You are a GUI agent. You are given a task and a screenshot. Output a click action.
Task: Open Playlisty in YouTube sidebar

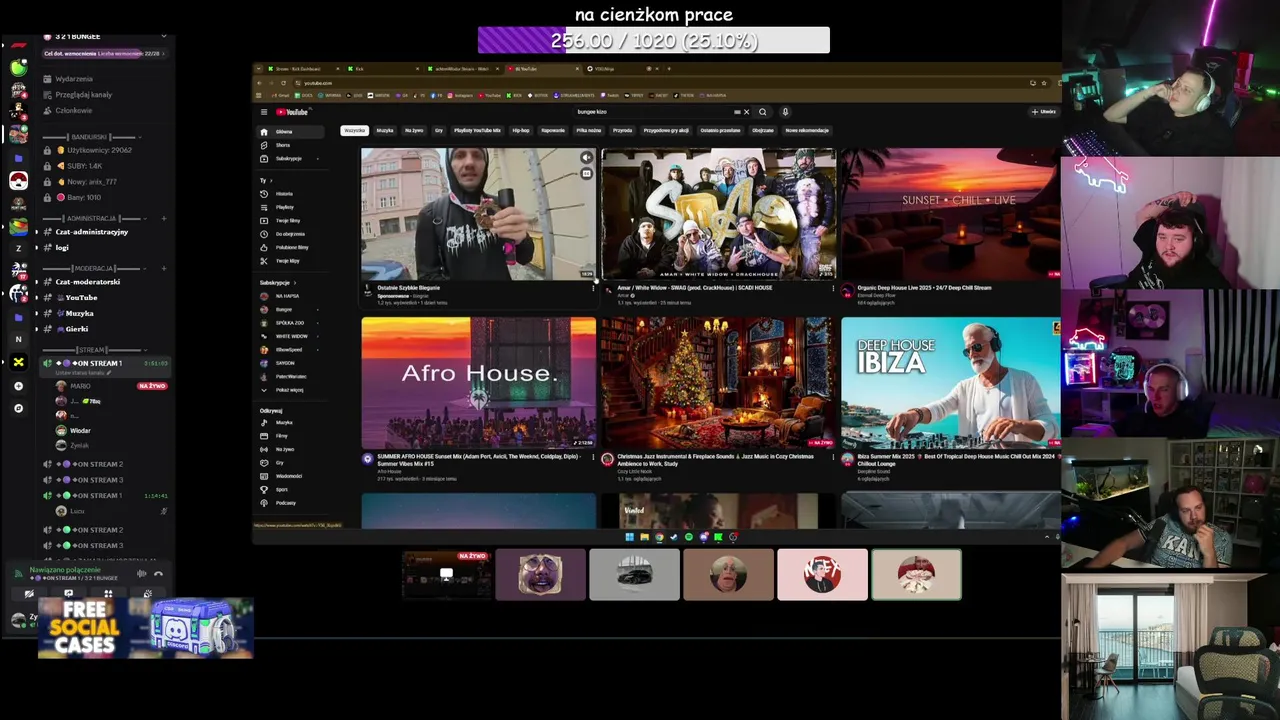(291, 207)
